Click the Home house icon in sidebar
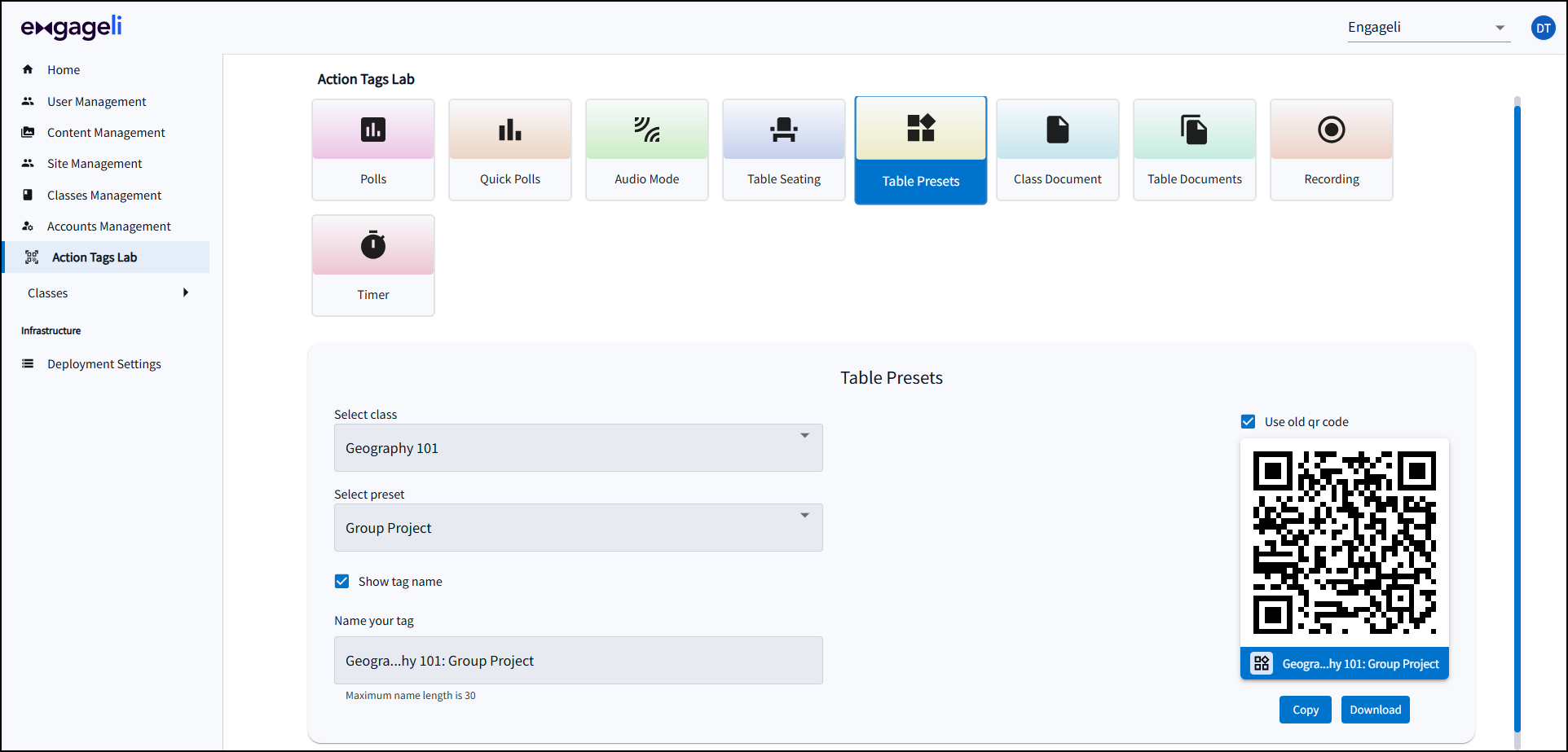Image resolution: width=1568 pixels, height=752 pixels. point(28,69)
